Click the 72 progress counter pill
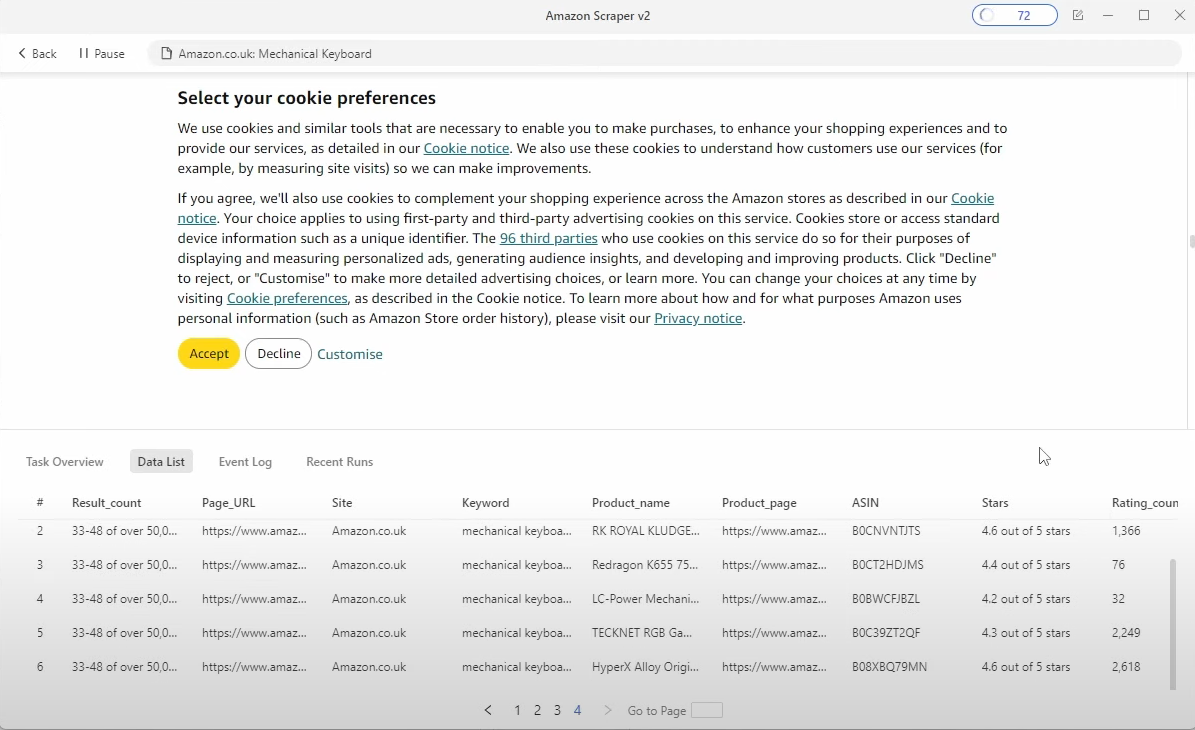This screenshot has width=1195, height=730. 1014,15
